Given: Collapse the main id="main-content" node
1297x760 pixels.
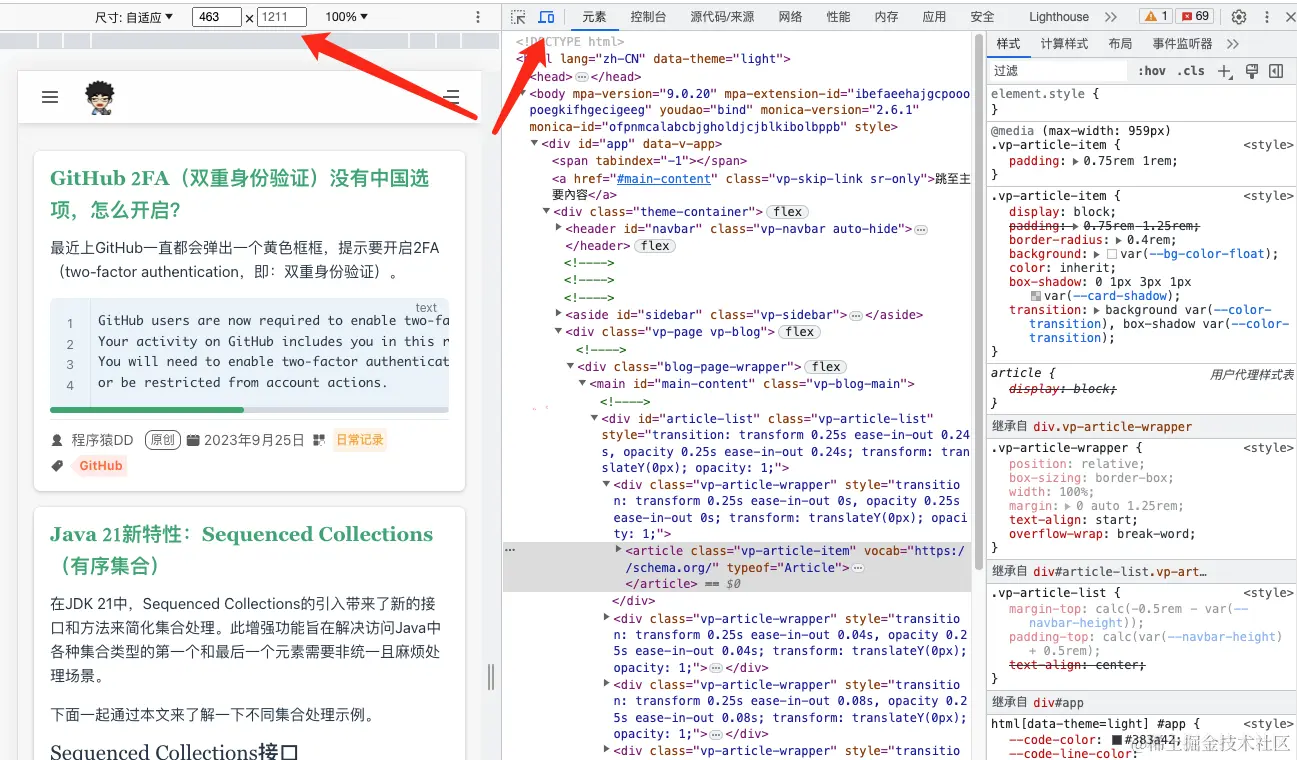Looking at the screenshot, I should click(582, 384).
